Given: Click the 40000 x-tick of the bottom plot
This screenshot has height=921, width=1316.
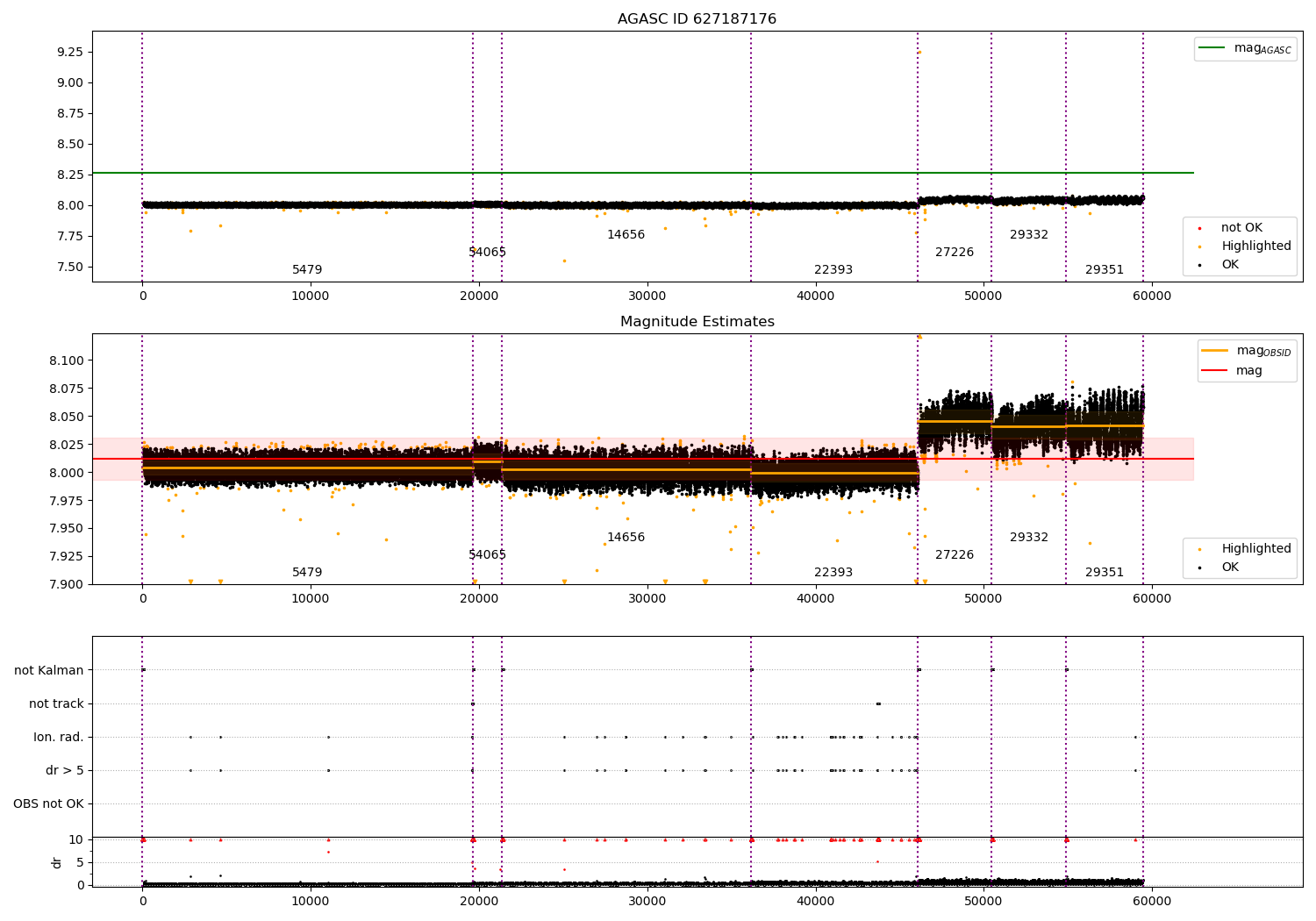Looking at the screenshot, I should click(815, 902).
